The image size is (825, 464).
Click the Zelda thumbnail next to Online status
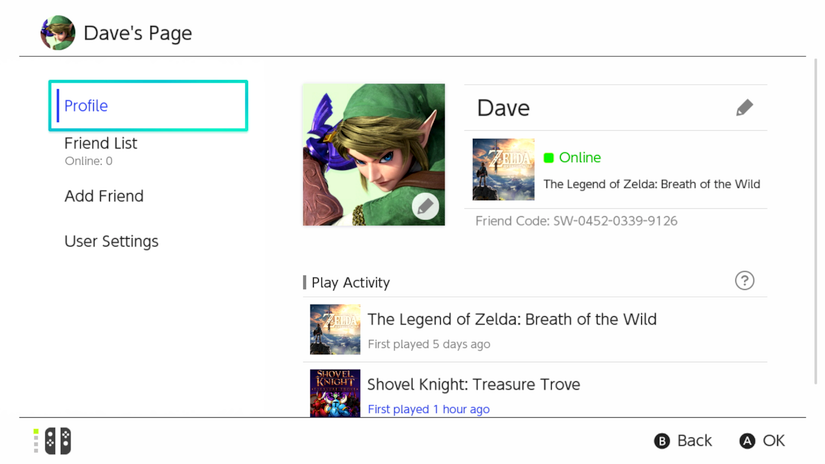coord(503,170)
